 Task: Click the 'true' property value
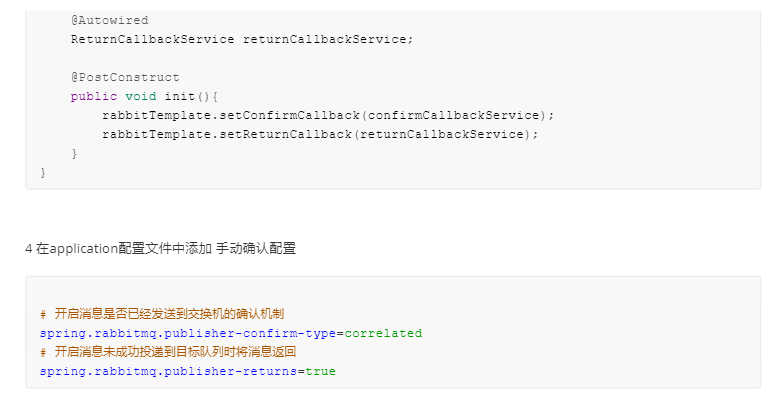click(x=320, y=371)
